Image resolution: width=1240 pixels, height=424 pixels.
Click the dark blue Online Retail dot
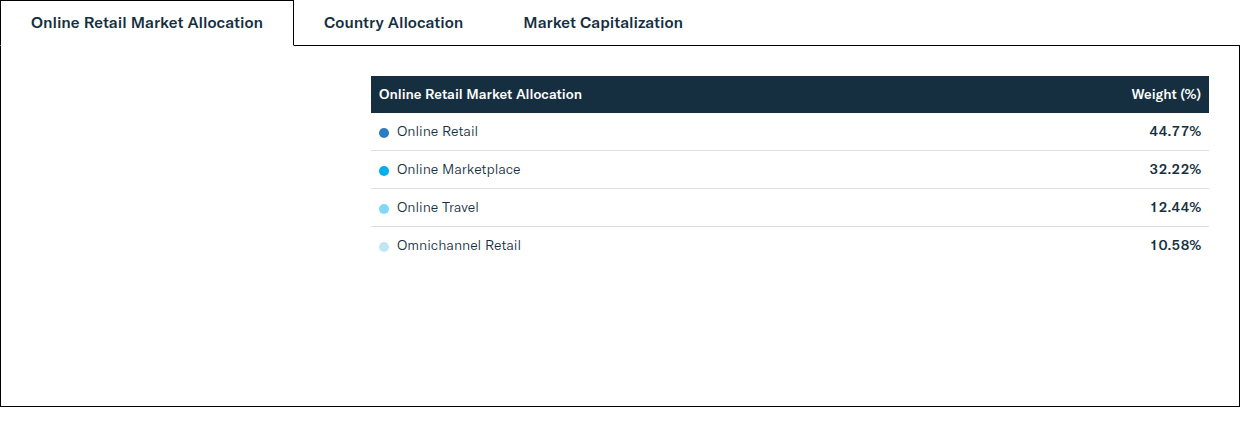coord(384,133)
